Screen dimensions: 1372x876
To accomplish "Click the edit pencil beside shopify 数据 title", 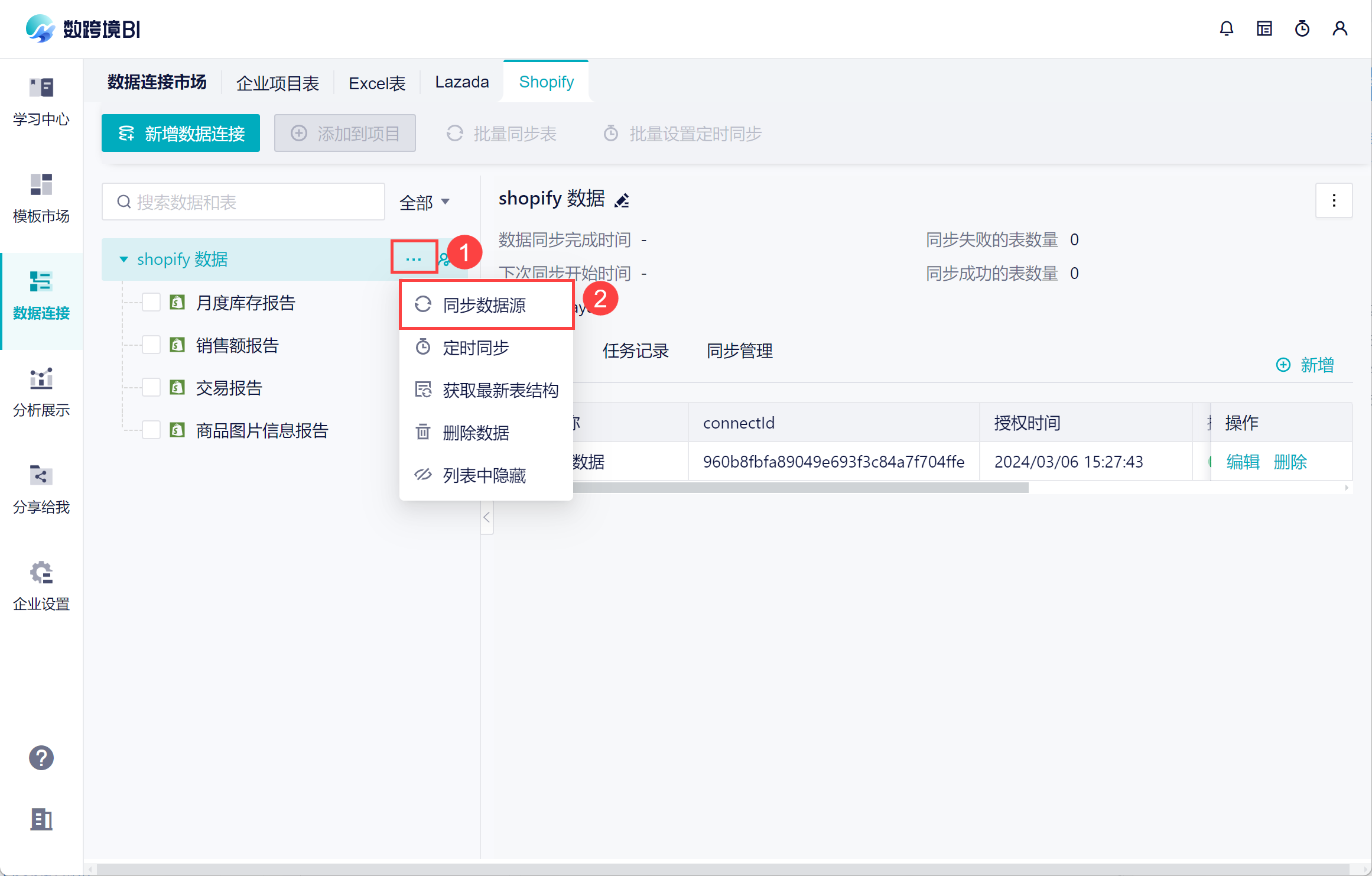I will 622,201.
